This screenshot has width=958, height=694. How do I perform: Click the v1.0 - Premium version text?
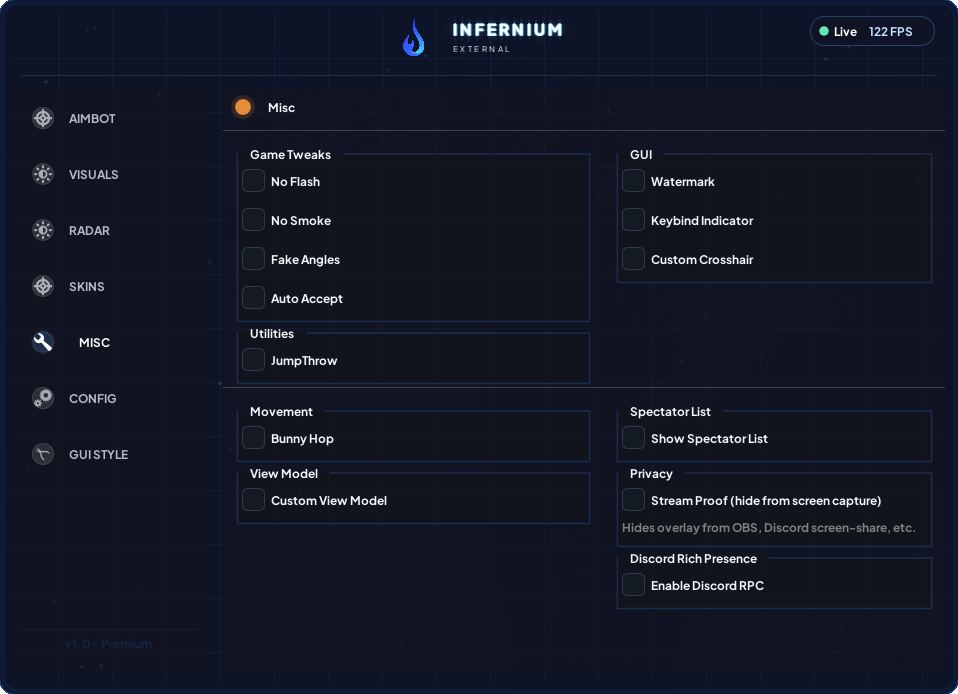click(108, 644)
